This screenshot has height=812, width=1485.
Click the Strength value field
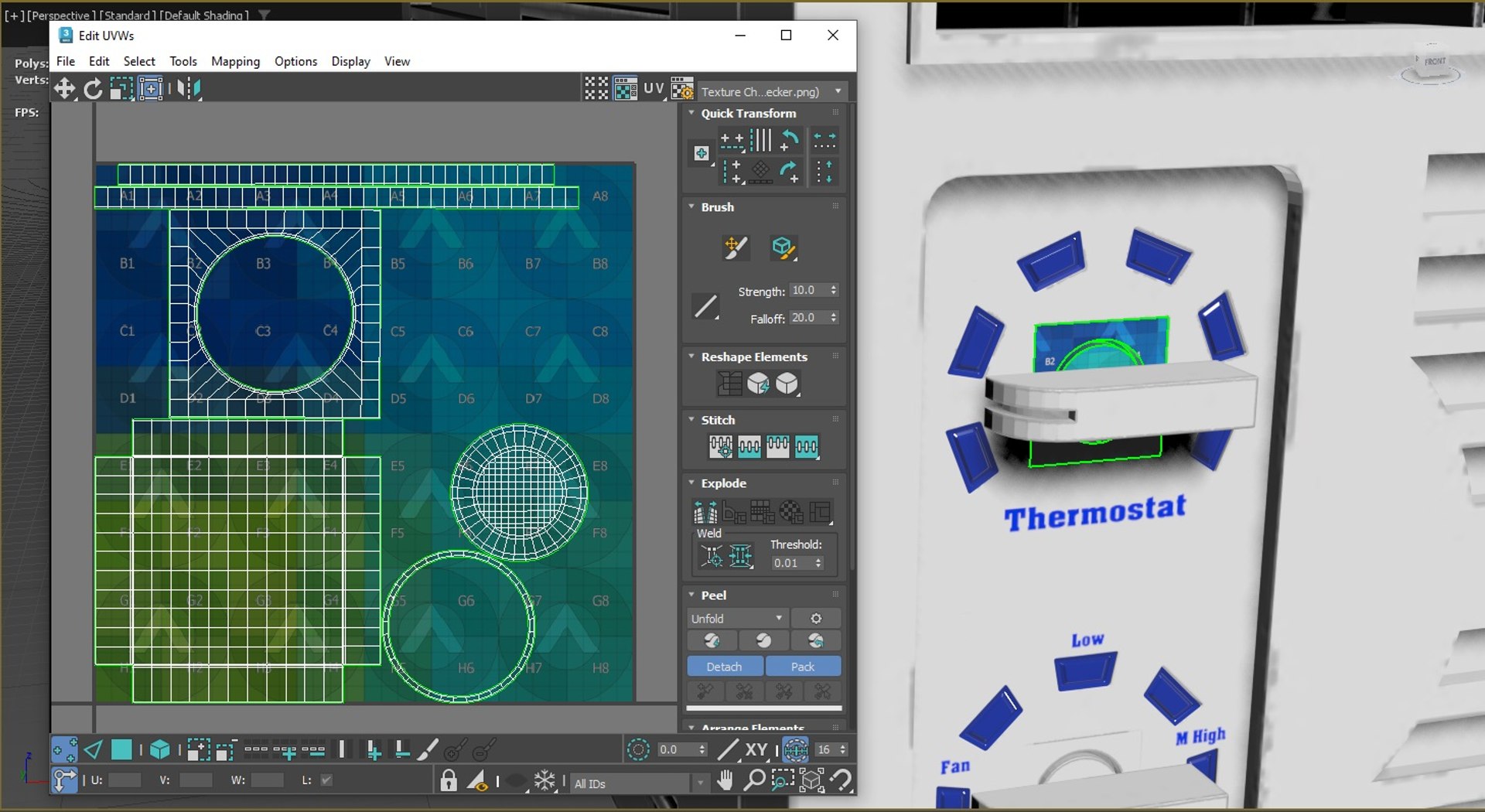click(807, 291)
